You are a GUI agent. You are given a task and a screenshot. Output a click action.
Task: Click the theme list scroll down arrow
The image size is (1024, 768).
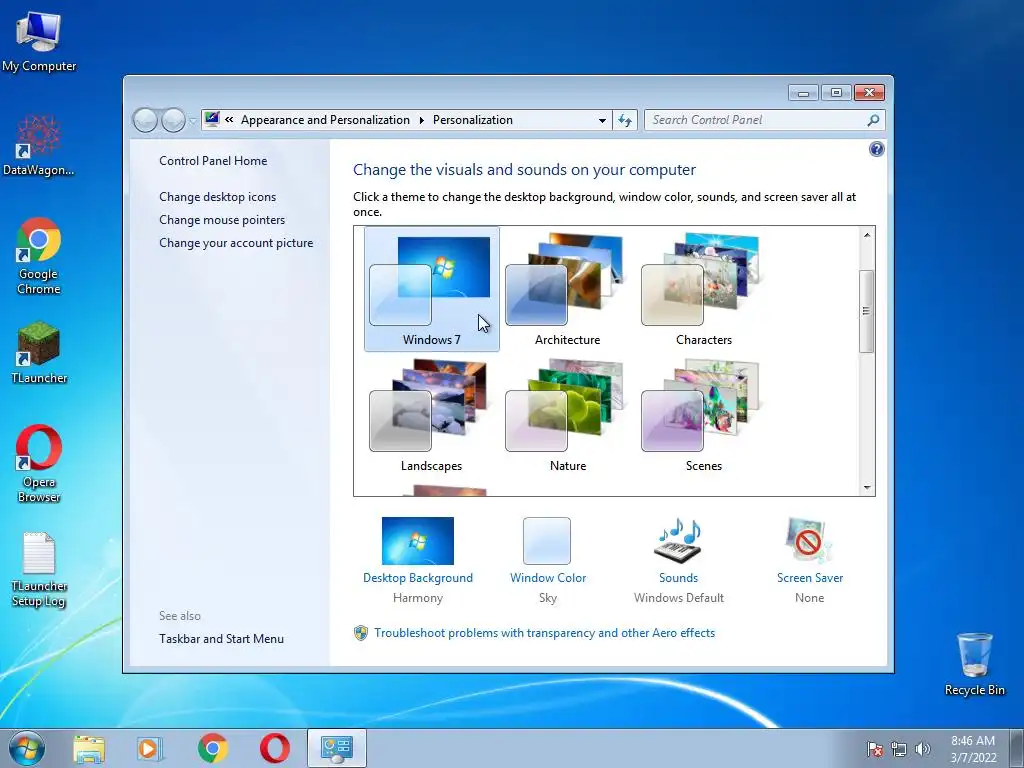867,487
